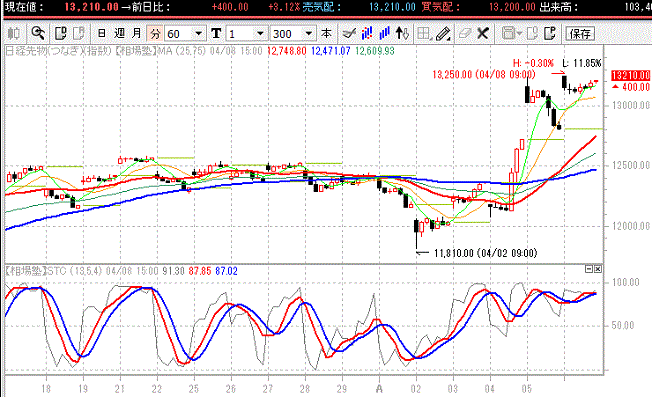
Task: Open the arrow beside the floppy icon
Action: click(519, 33)
